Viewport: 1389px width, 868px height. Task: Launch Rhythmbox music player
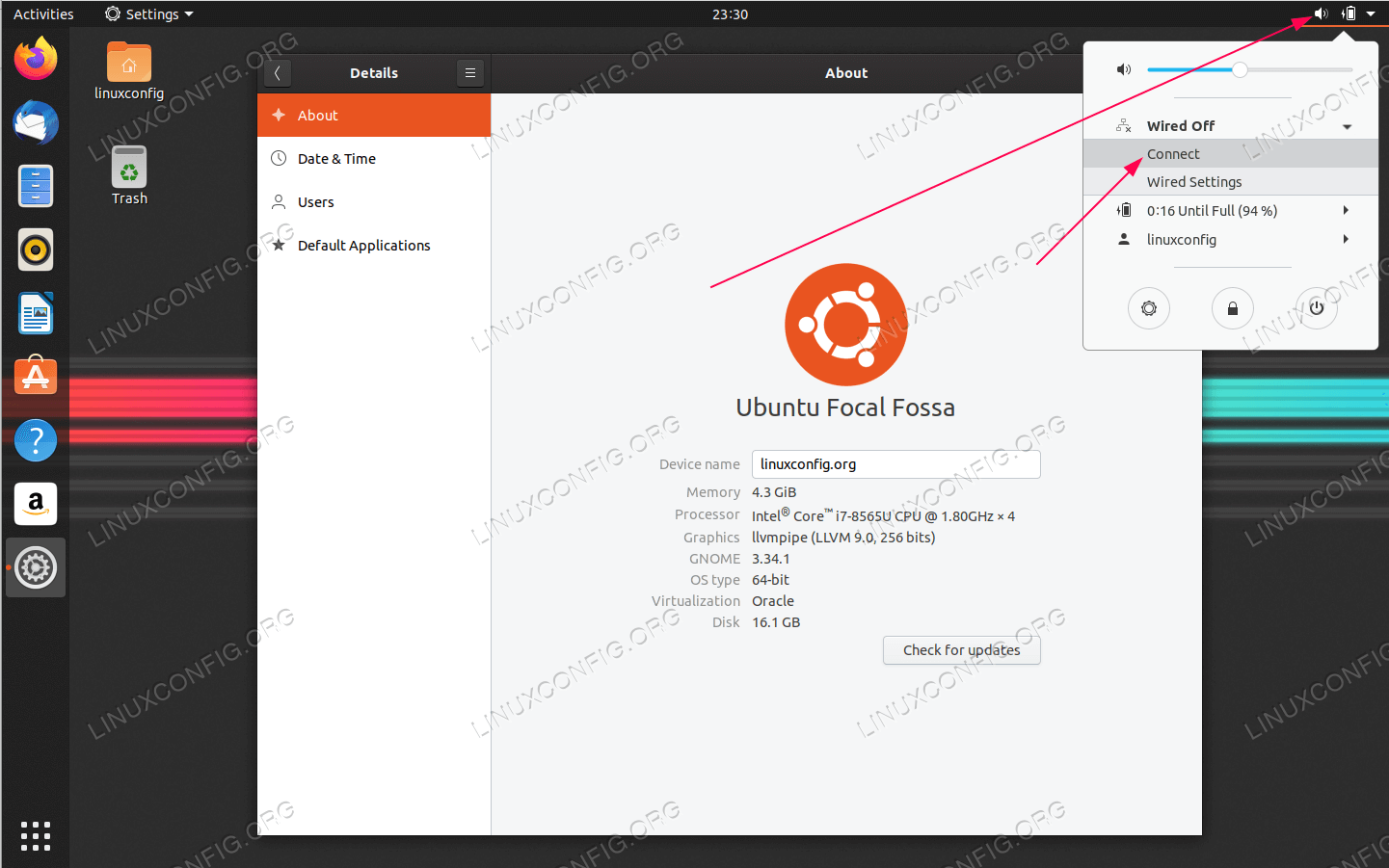(36, 250)
